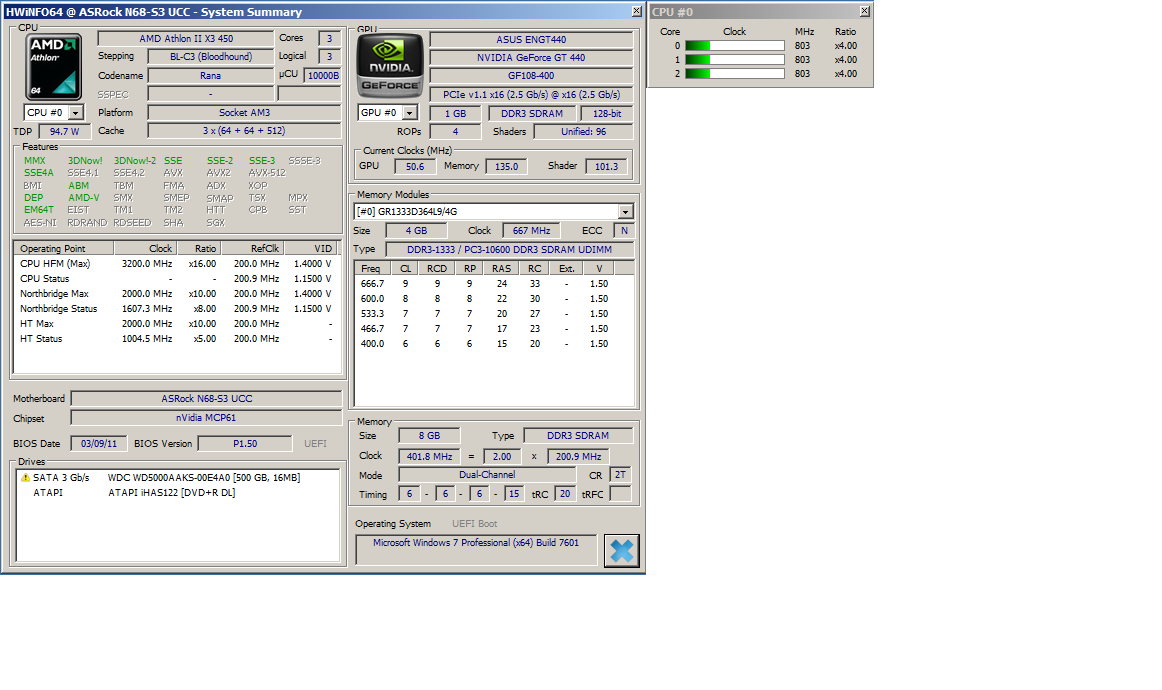Open the GPU #0 selector dropdown

tap(410, 113)
